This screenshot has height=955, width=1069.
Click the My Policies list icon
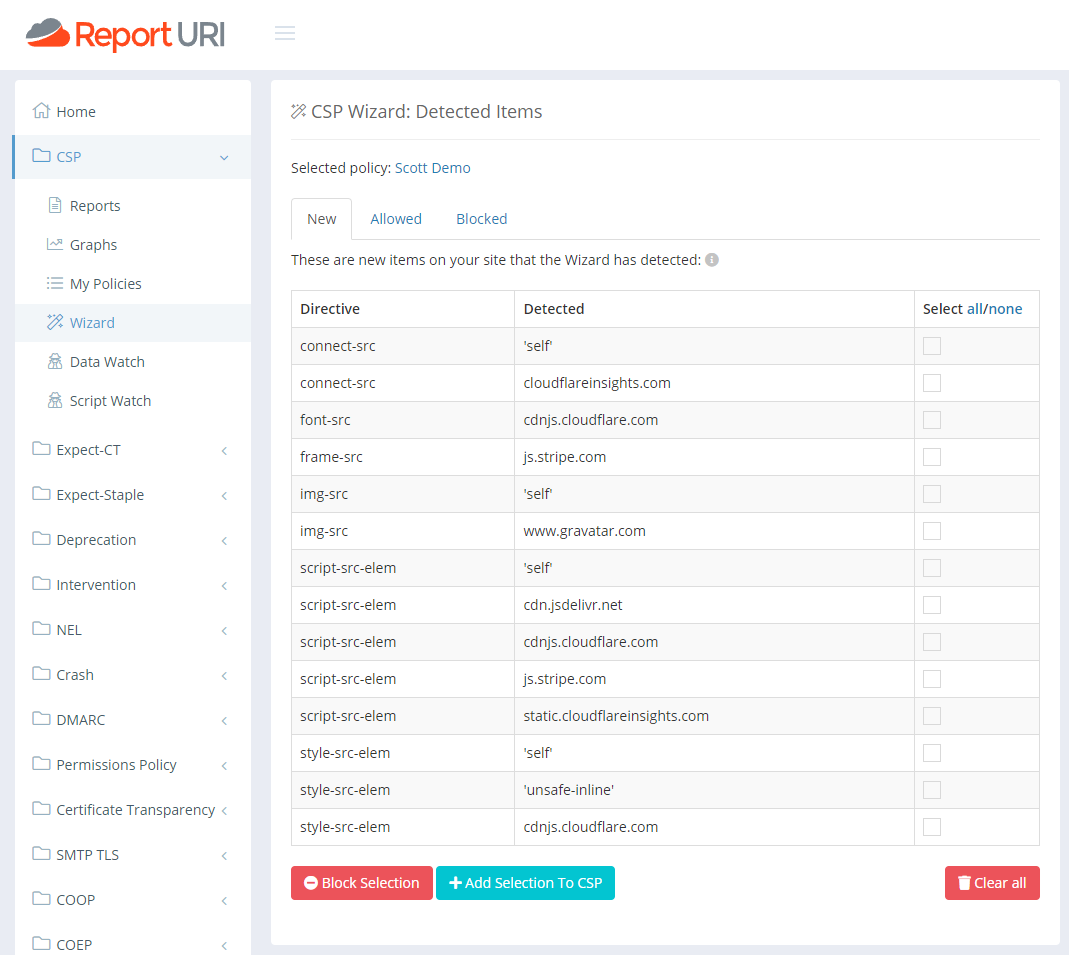[55, 283]
